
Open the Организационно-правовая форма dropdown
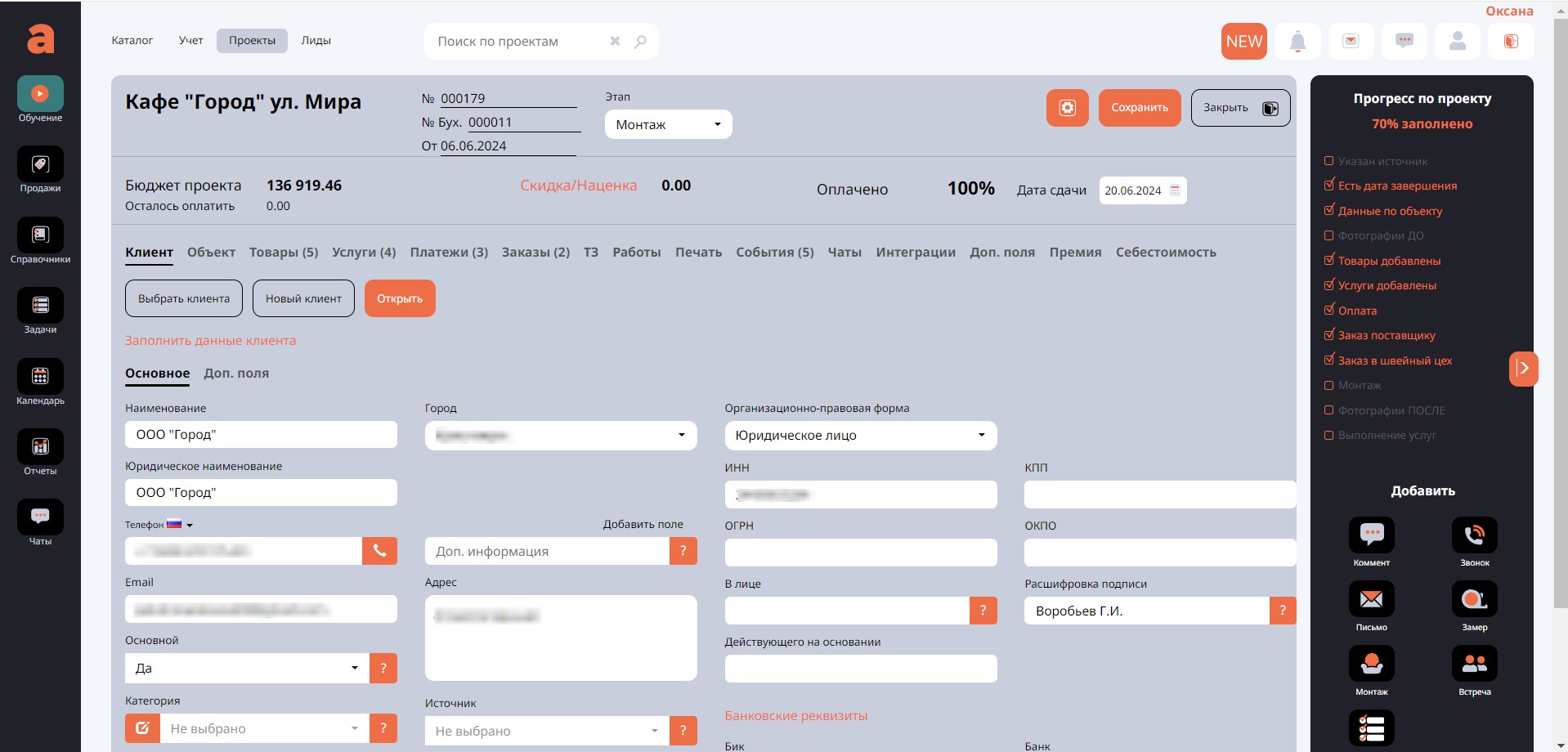[860, 436]
